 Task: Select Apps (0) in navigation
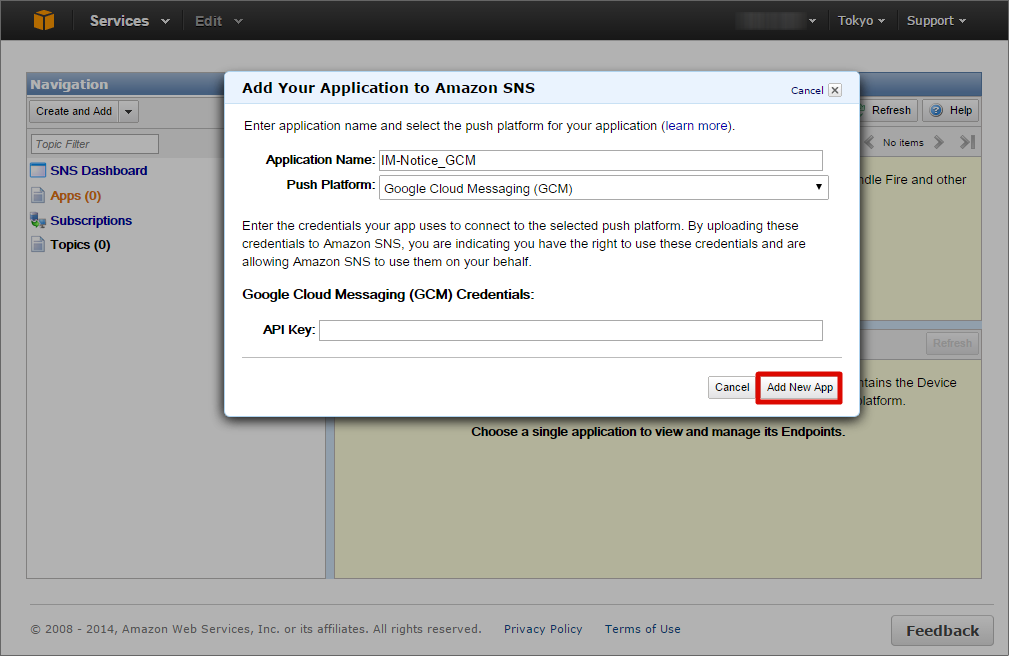click(x=75, y=196)
